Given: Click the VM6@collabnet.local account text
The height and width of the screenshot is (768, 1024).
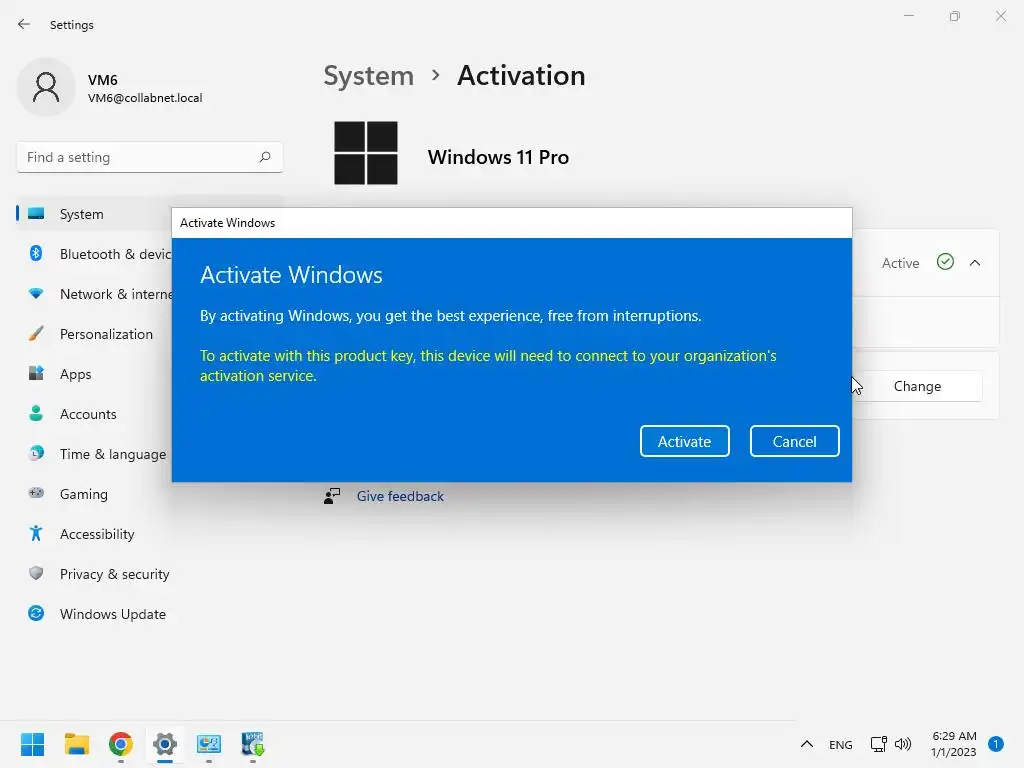Looking at the screenshot, I should point(145,98).
